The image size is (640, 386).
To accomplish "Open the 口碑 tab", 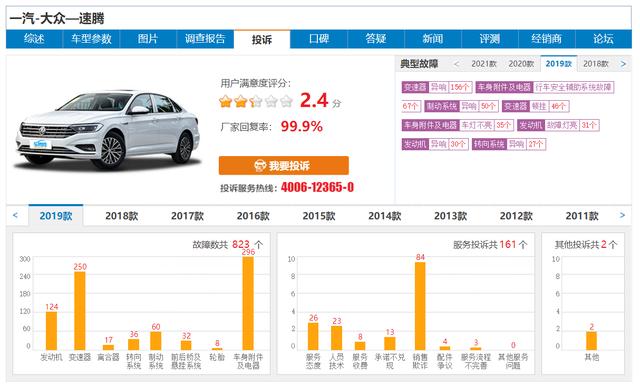I will [319, 39].
